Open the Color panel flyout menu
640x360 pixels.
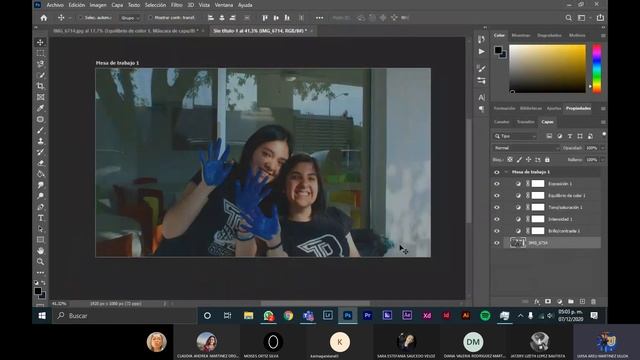(603, 36)
